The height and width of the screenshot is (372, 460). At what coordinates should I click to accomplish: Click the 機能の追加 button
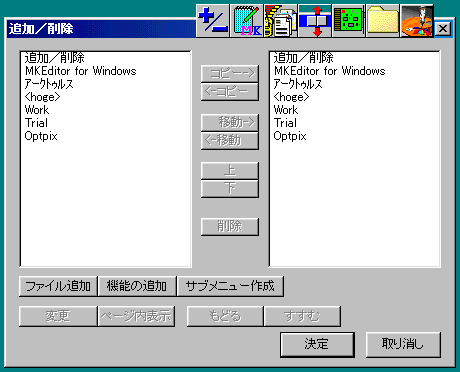(137, 286)
